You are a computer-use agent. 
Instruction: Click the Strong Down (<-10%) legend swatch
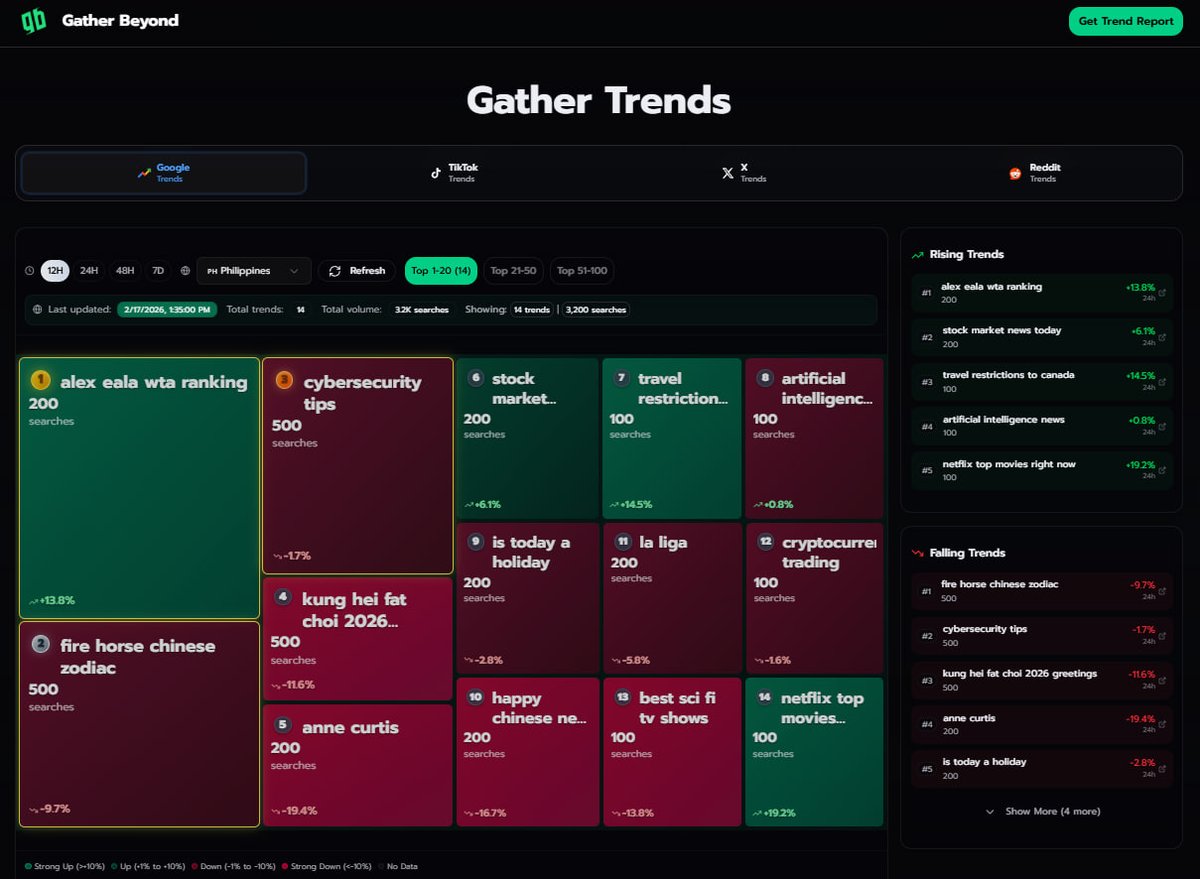(286, 866)
